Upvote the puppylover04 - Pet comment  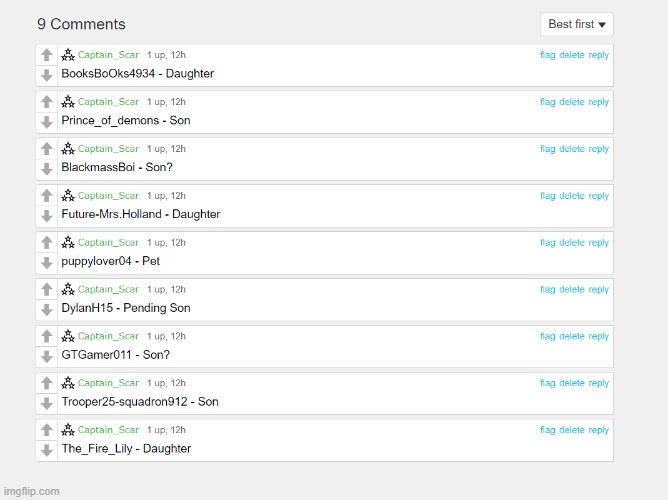46,243
